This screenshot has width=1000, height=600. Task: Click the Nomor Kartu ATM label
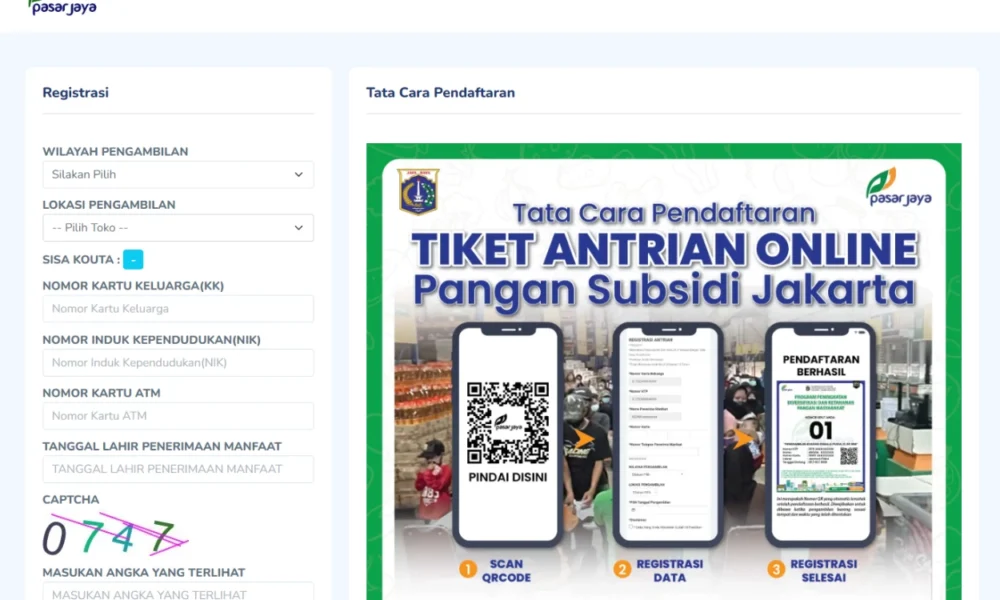pos(101,393)
